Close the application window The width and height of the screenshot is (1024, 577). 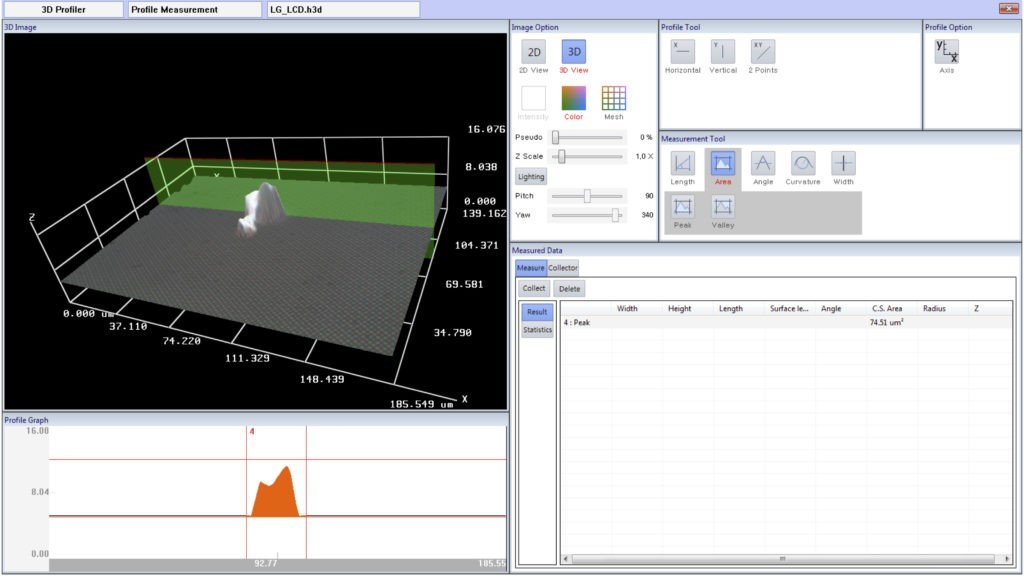coord(1008,8)
